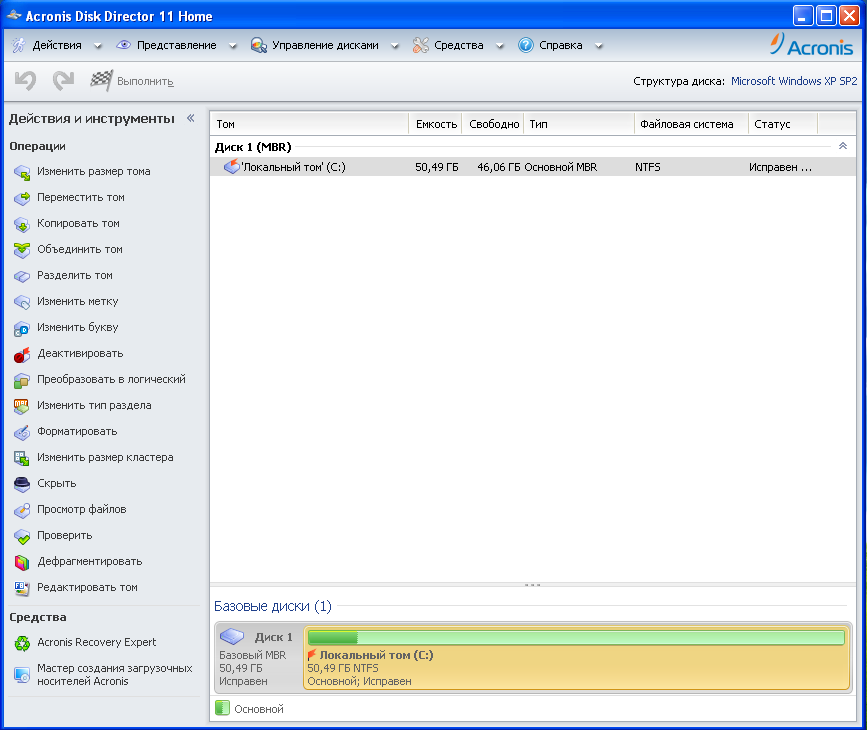The image size is (867, 730).
Task: Click the Acronis Recovery Expert icon
Action: click(x=22, y=643)
